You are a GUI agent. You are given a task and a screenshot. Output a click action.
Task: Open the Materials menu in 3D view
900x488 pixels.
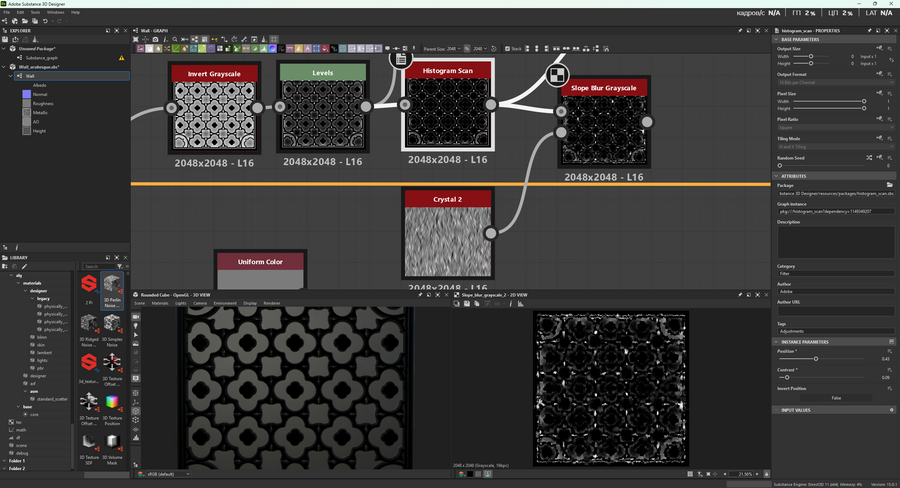[161, 302]
